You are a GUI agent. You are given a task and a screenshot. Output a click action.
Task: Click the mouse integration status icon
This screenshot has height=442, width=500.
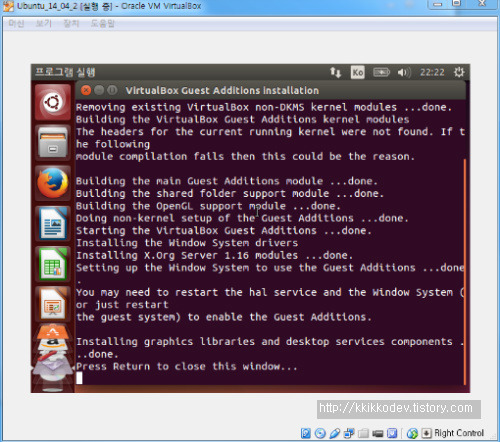412,433
